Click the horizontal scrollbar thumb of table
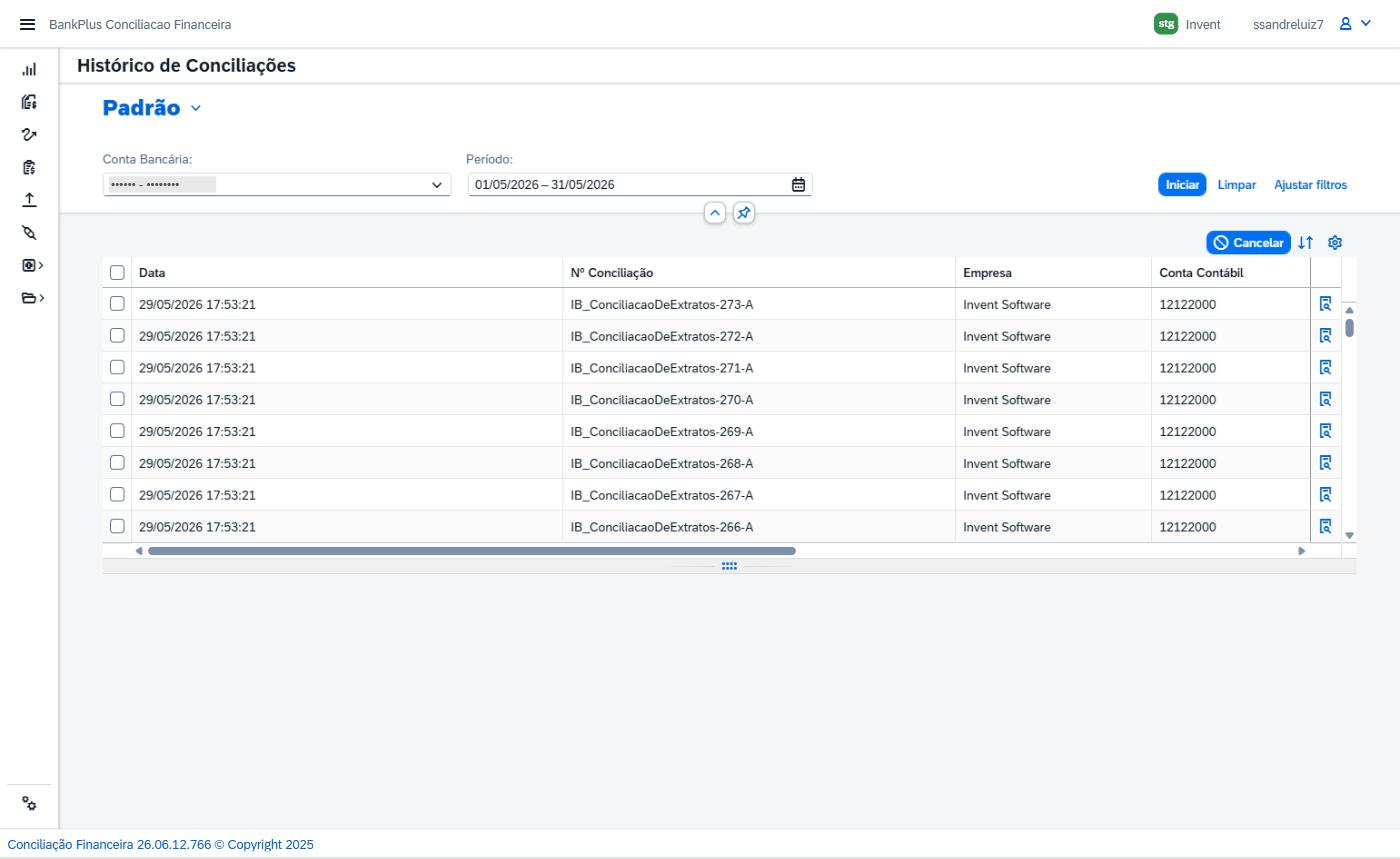 click(472, 551)
